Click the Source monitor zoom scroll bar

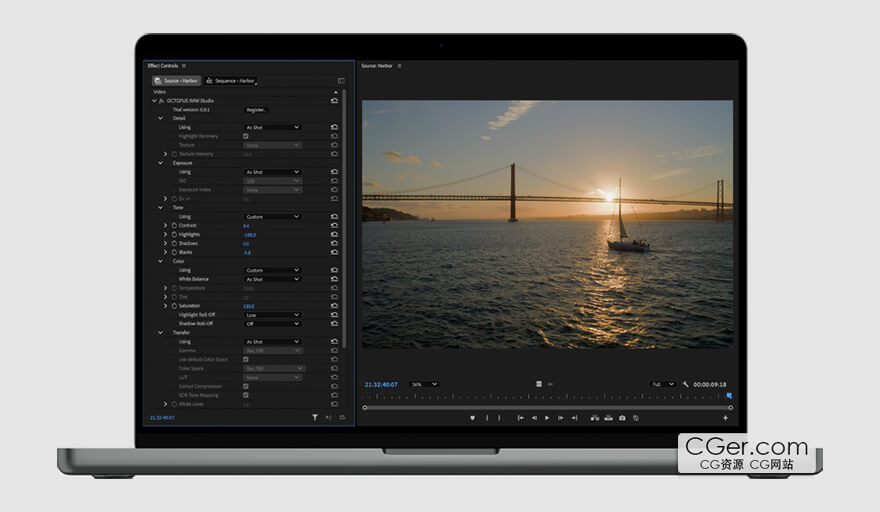(x=547, y=407)
